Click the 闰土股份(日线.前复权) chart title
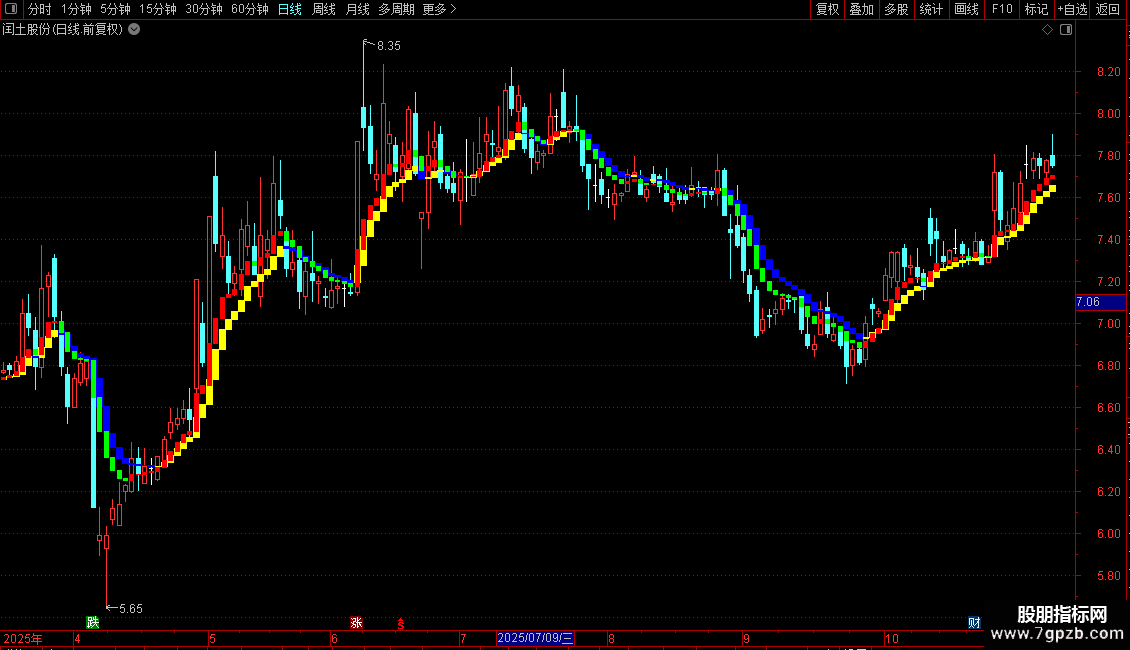The image size is (1130, 650). click(63, 30)
